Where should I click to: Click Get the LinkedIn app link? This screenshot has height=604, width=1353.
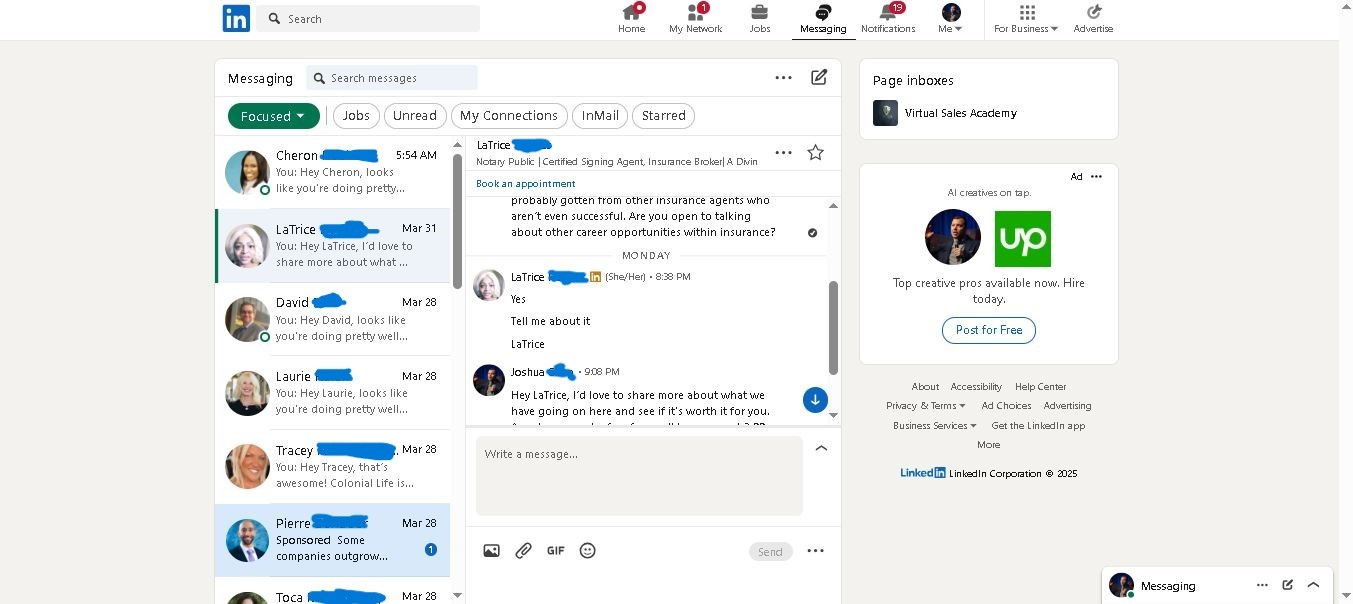click(1038, 426)
